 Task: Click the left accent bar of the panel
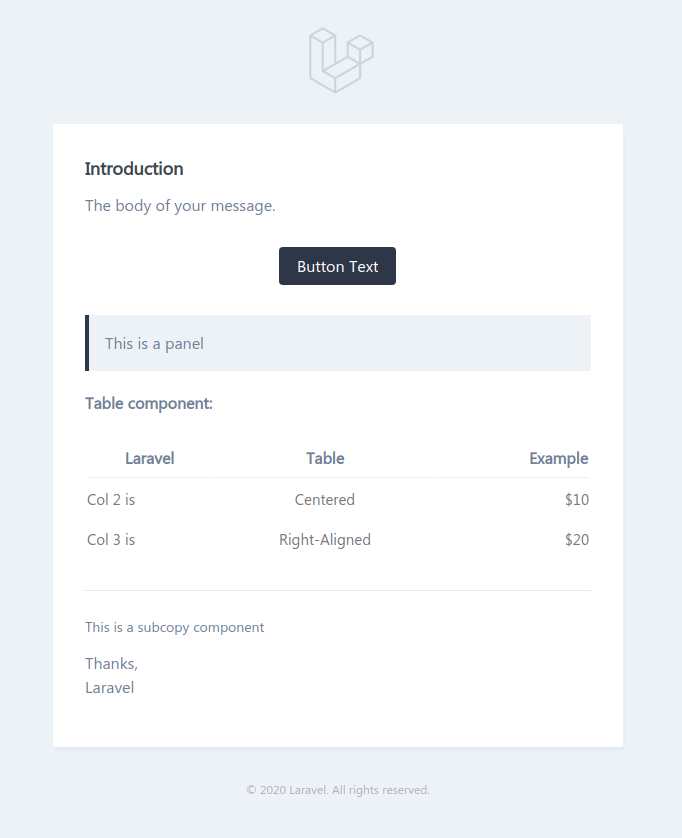[x=87, y=343]
